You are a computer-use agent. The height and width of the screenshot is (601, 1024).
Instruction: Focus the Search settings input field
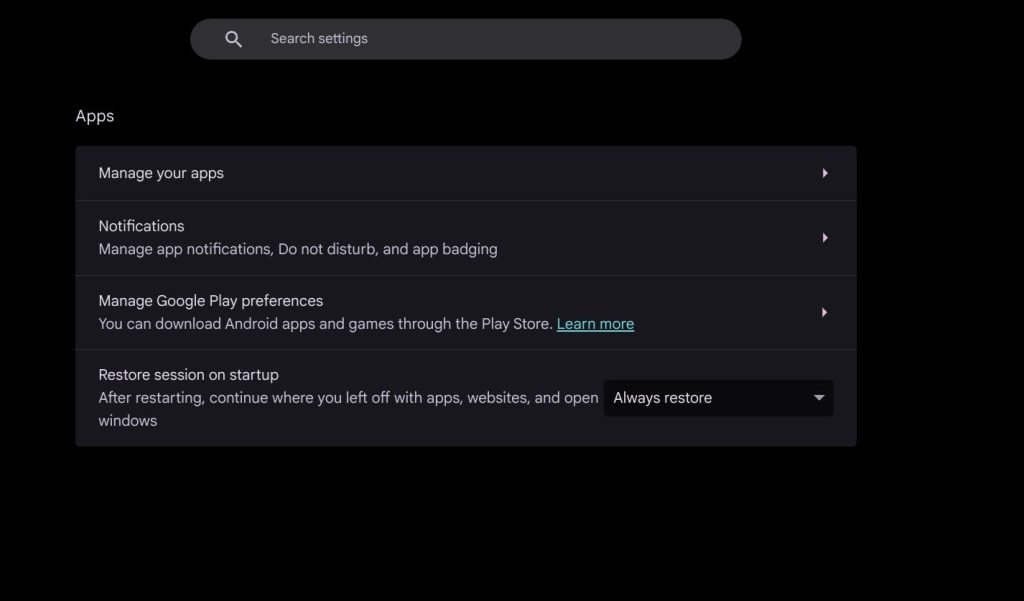coord(480,39)
